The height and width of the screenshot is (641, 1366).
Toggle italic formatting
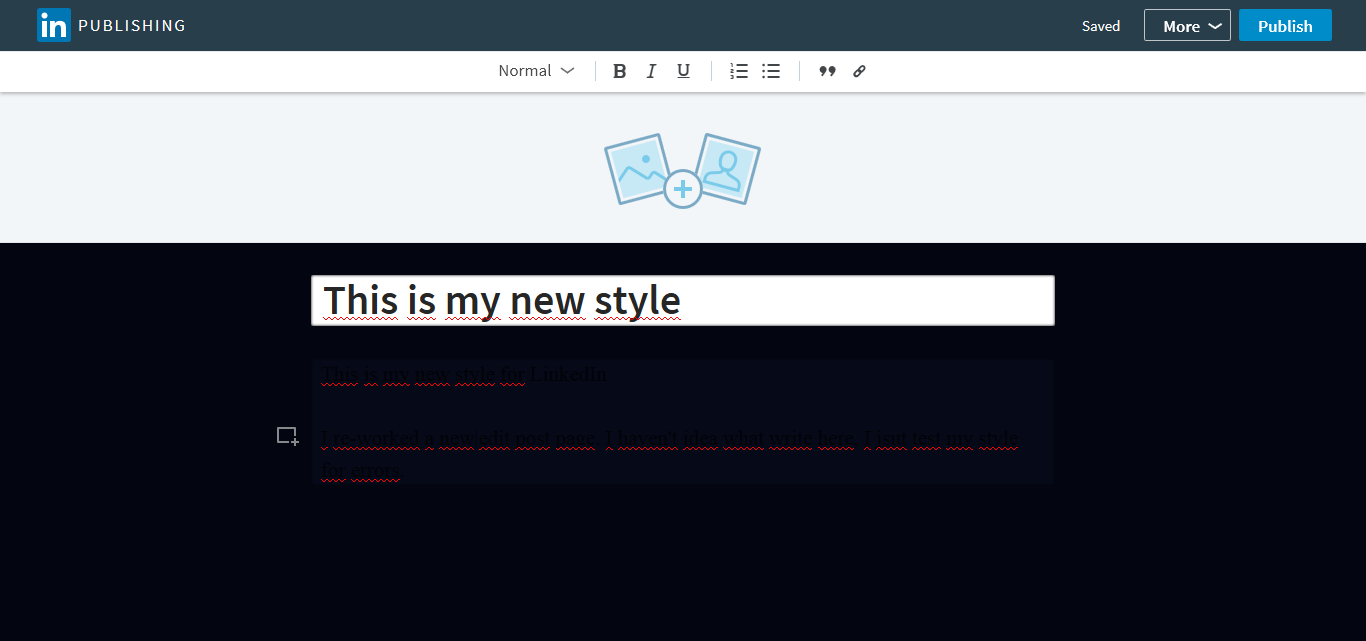[x=651, y=71]
